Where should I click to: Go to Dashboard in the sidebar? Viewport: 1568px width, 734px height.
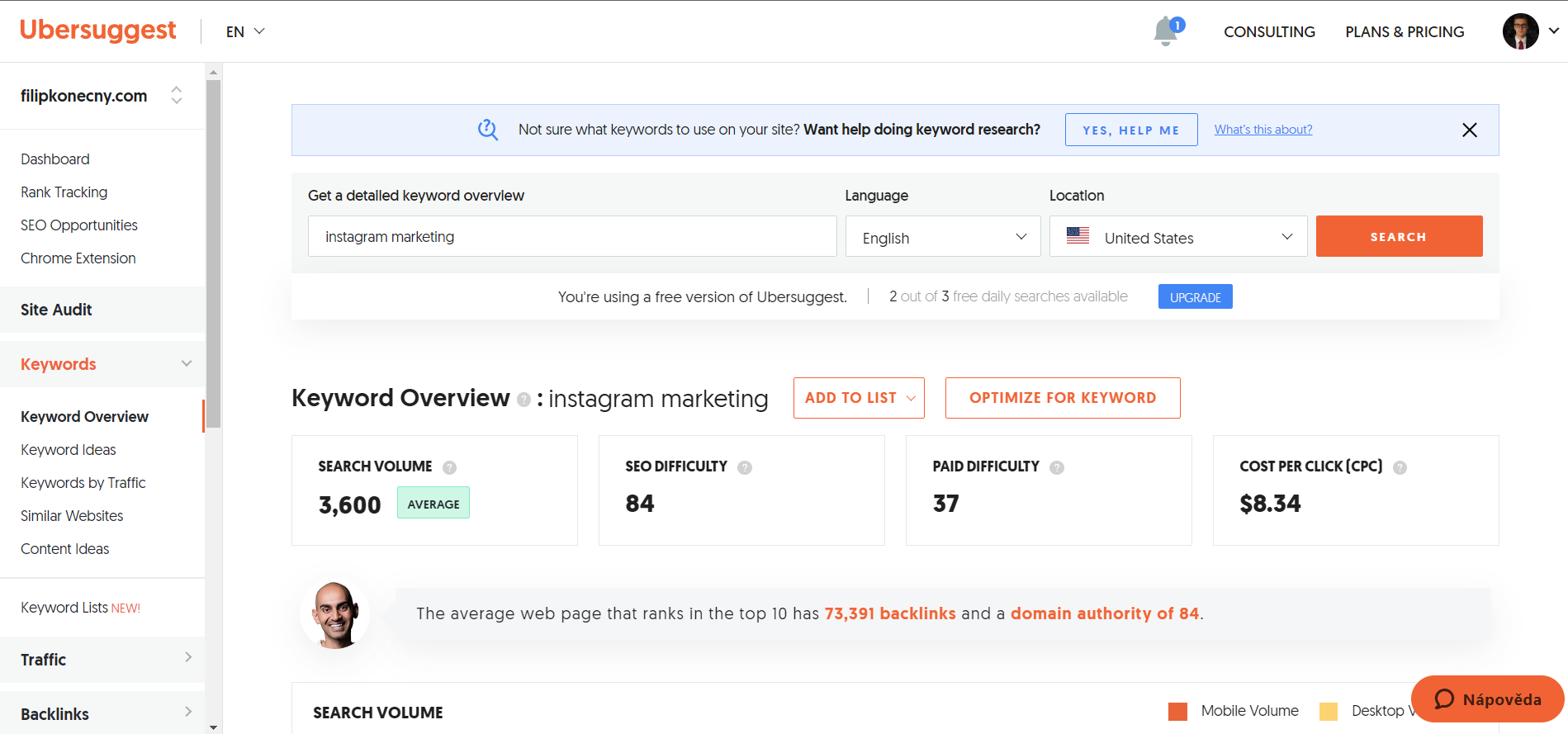pos(55,159)
